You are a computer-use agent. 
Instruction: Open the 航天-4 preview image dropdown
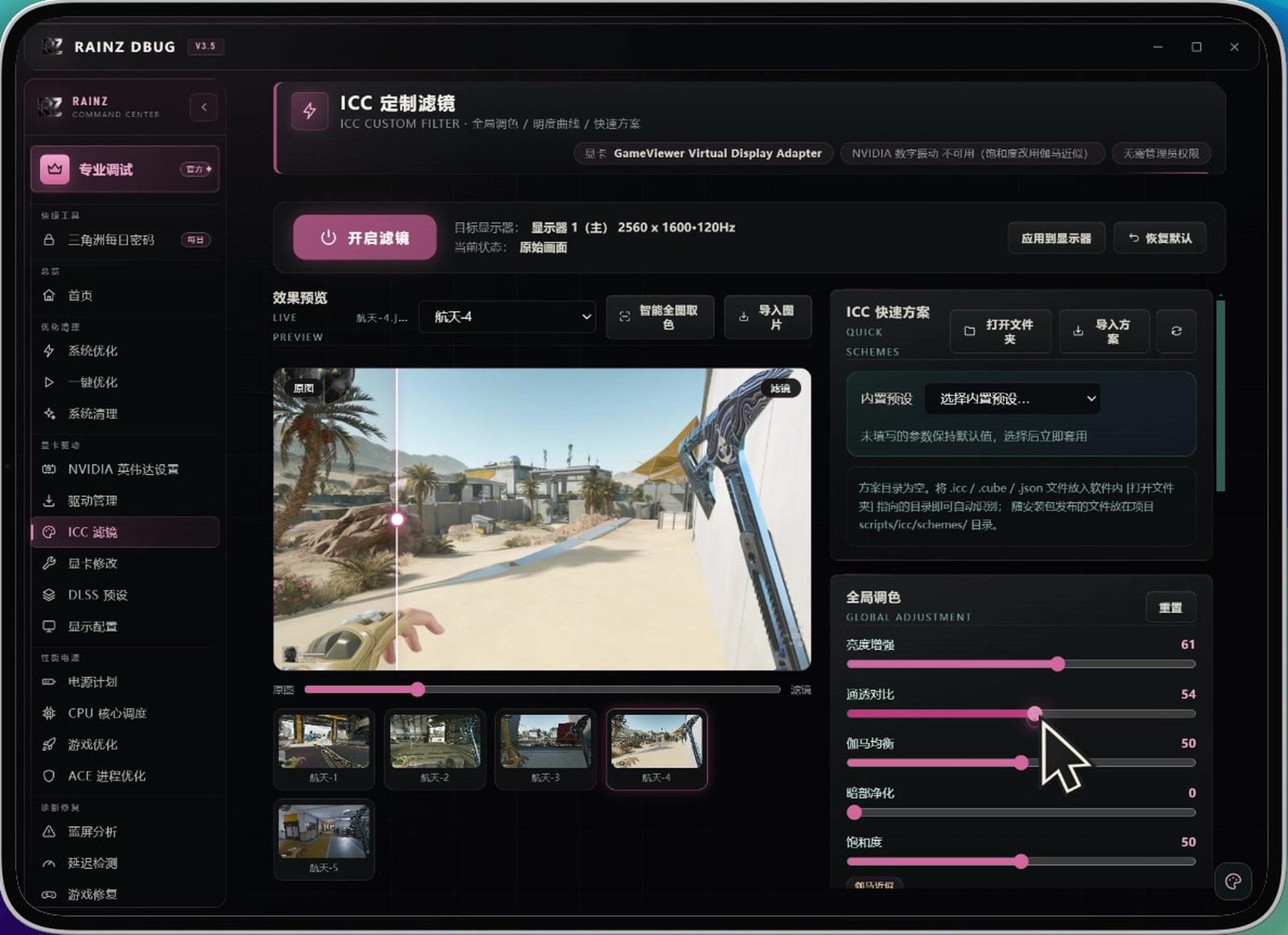pyautogui.click(x=507, y=317)
